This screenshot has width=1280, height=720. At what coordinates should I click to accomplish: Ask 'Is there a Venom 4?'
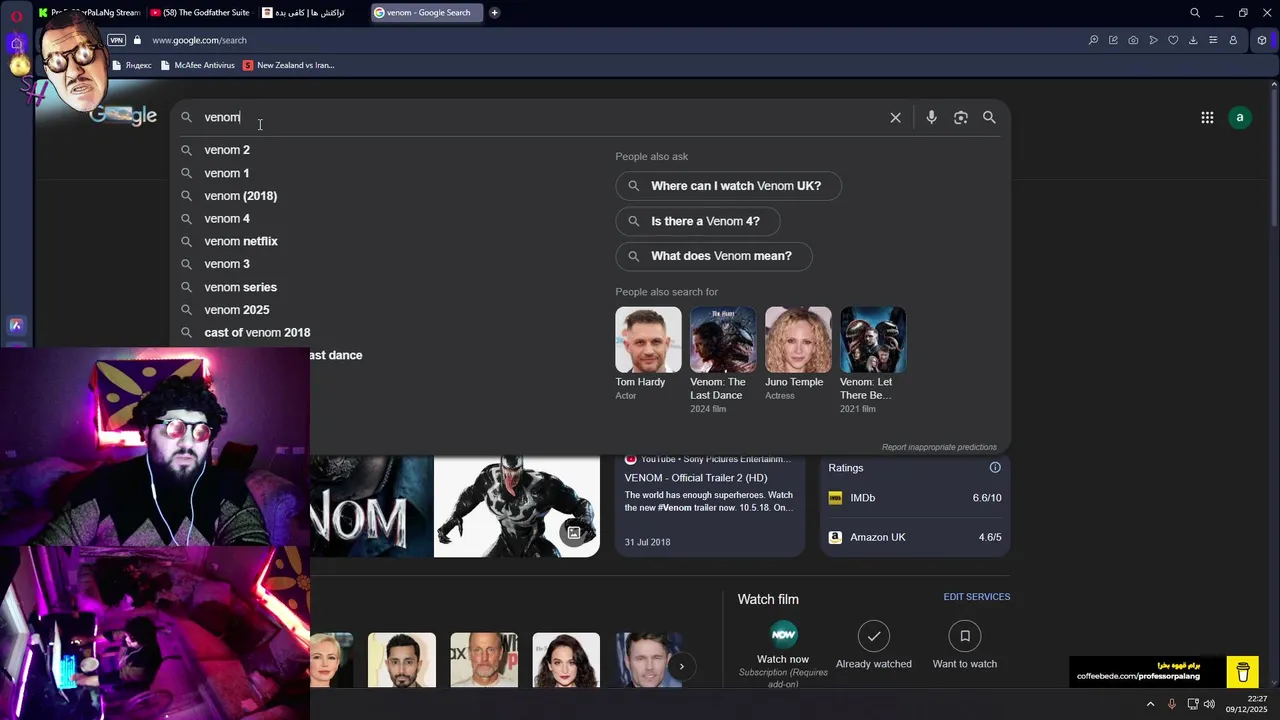tap(698, 221)
